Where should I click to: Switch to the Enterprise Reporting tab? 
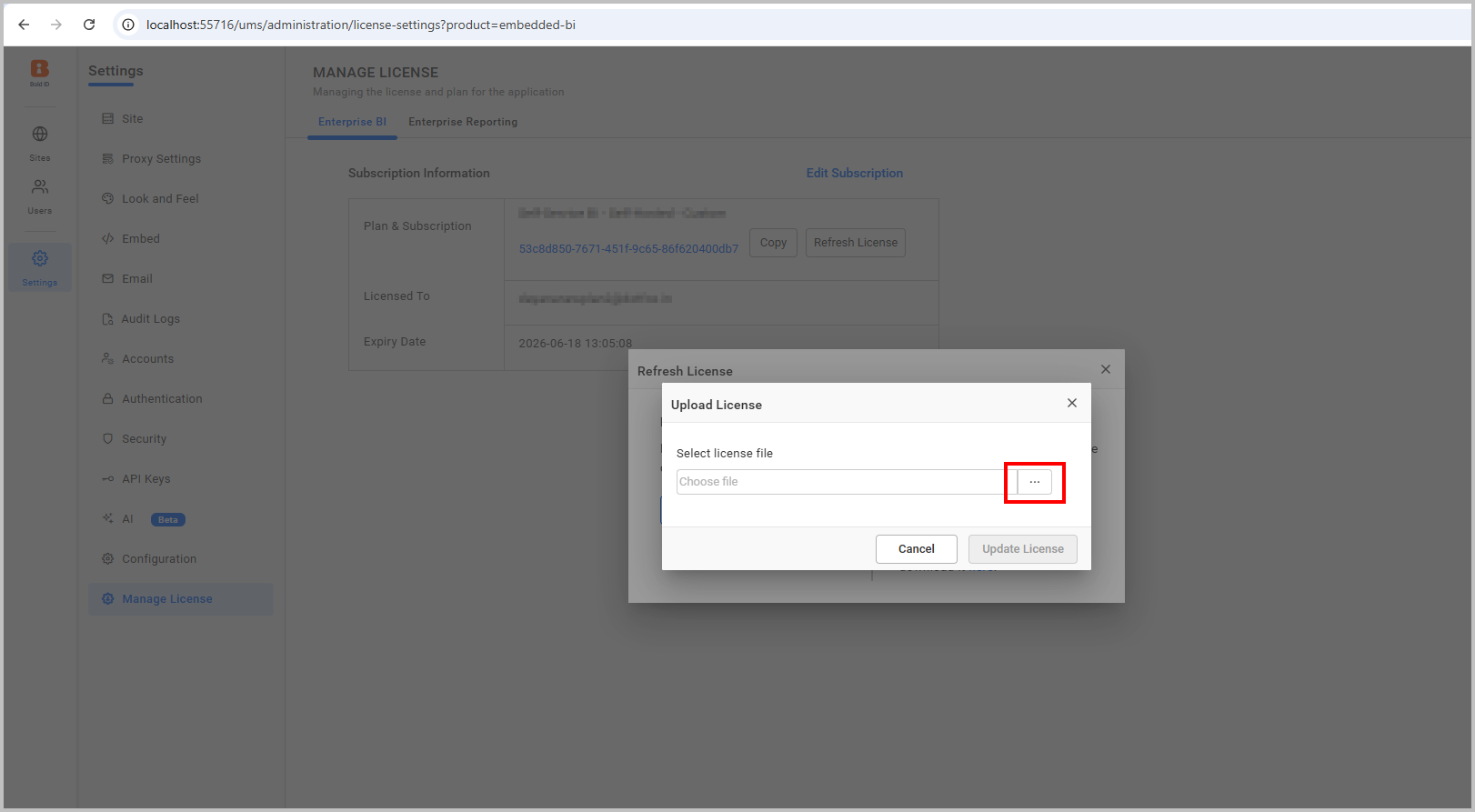463,122
